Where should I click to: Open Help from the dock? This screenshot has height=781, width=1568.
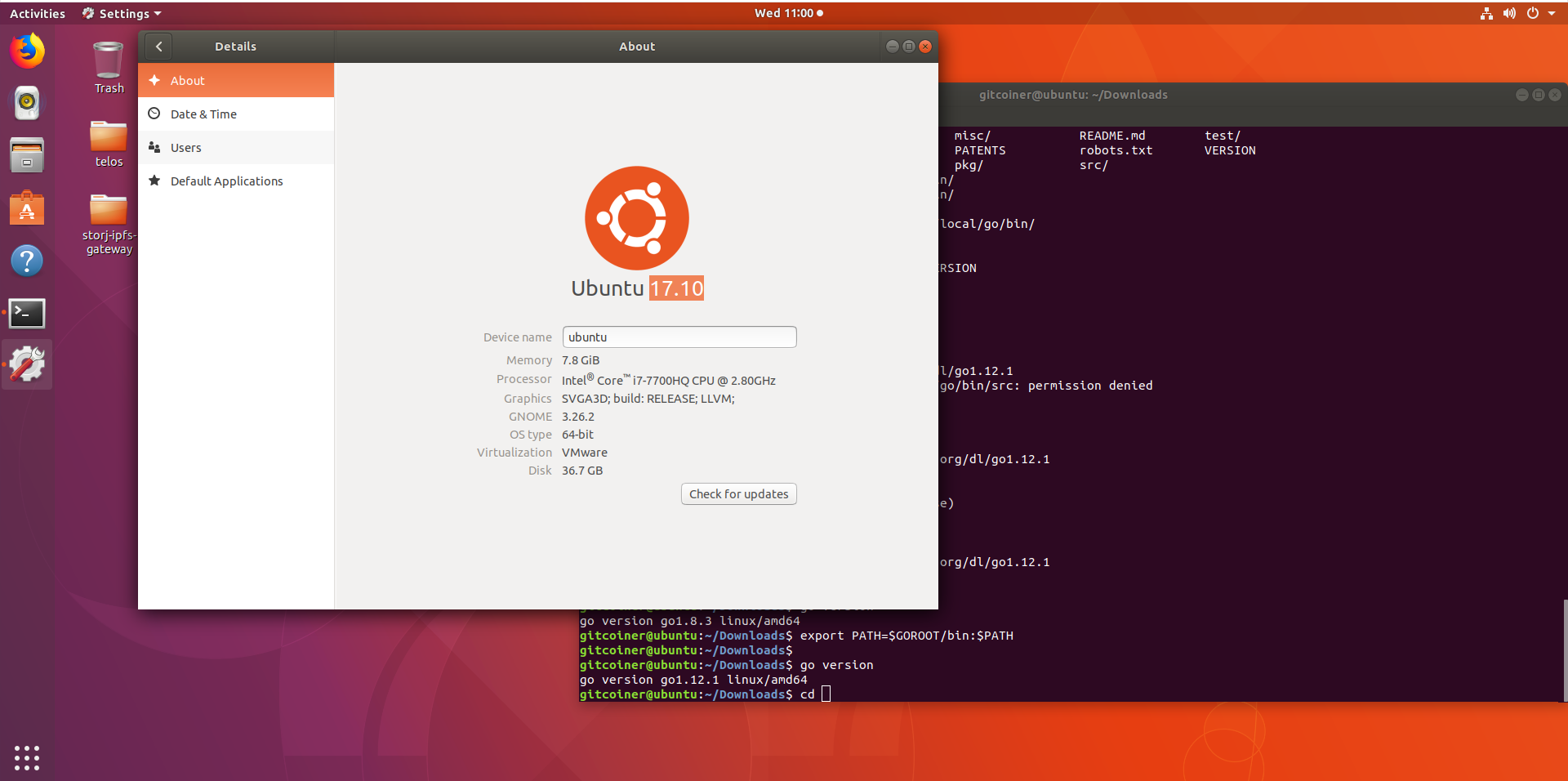pos(27,261)
